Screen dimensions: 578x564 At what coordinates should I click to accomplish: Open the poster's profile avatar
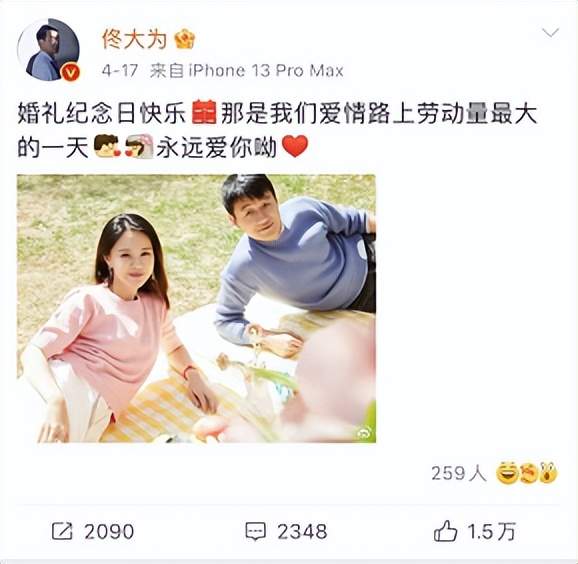tap(48, 49)
